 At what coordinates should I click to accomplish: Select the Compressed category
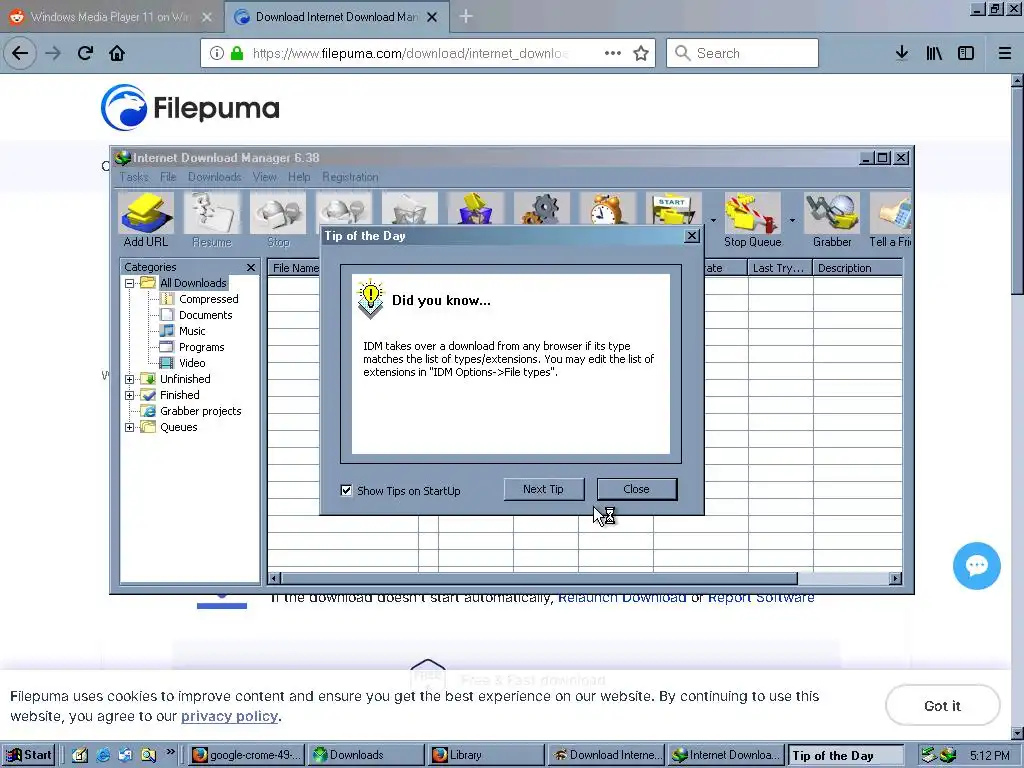[x=208, y=299]
